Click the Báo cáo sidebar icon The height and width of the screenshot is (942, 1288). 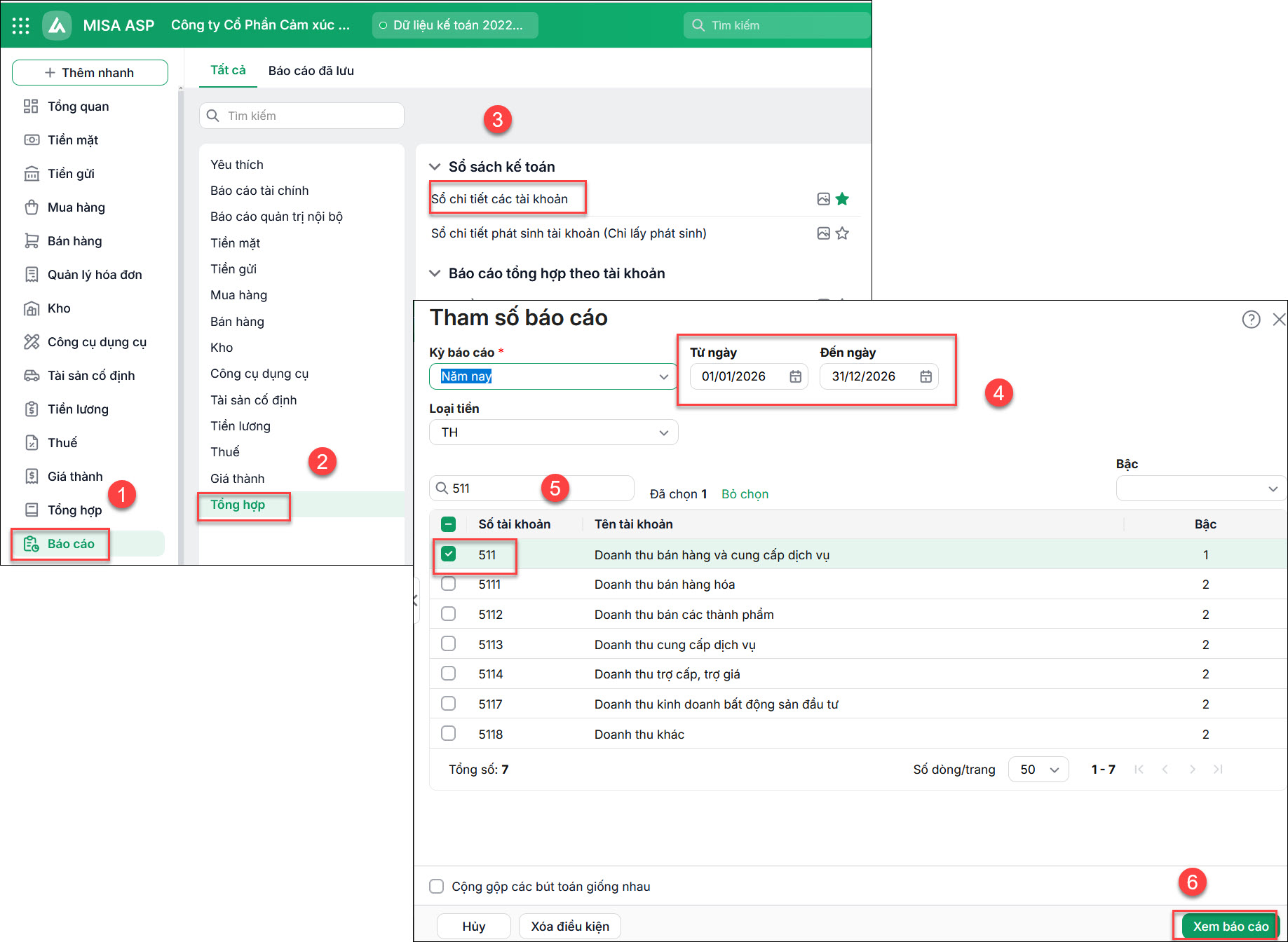[x=32, y=544]
